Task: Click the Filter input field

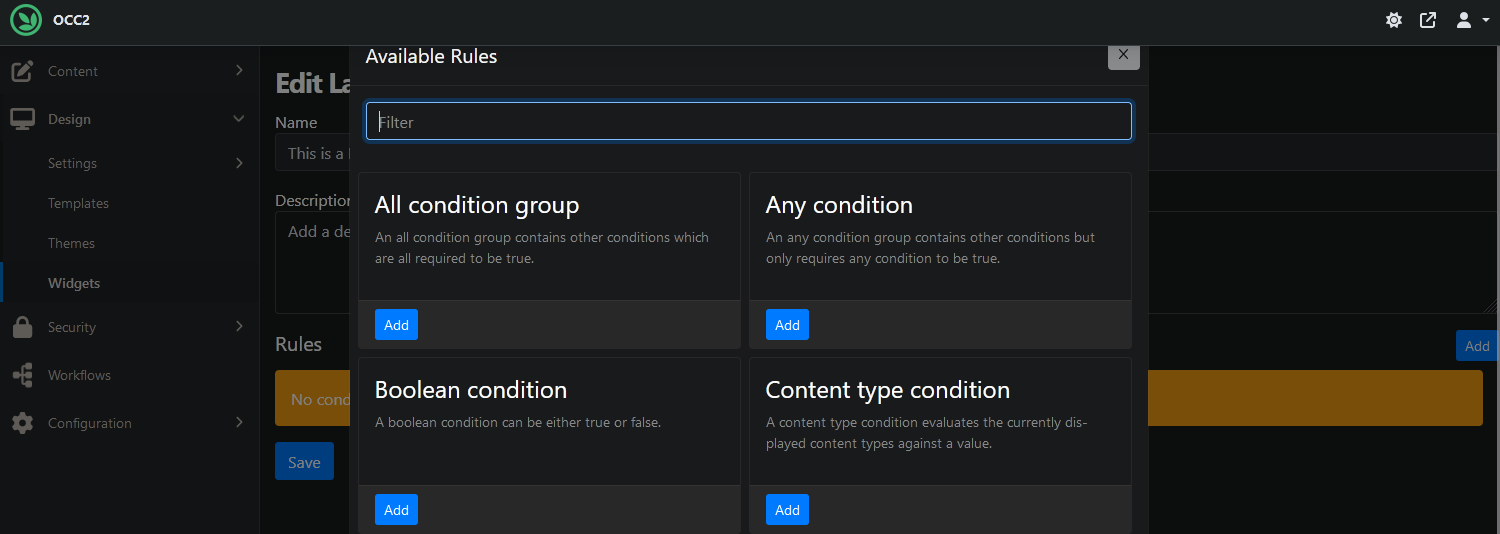Action: pos(749,122)
